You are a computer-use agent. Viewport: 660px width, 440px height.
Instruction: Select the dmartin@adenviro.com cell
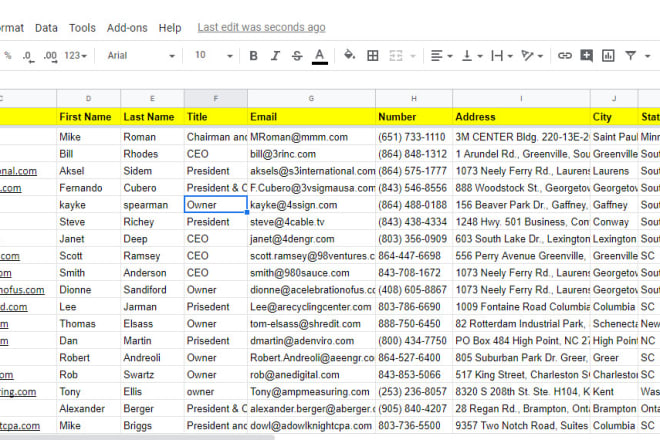(311, 341)
